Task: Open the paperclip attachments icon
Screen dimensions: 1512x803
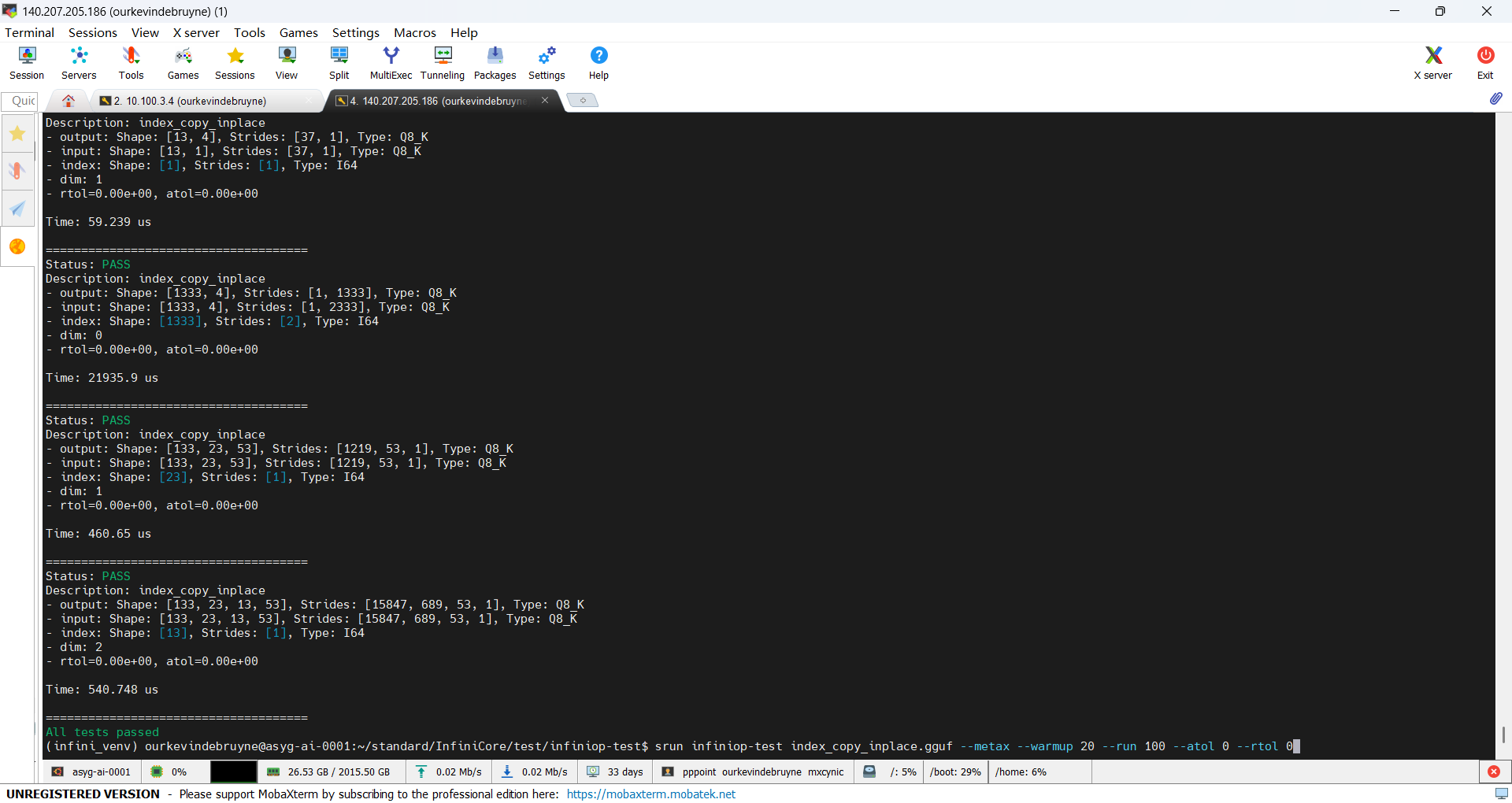Action: 1497,98
